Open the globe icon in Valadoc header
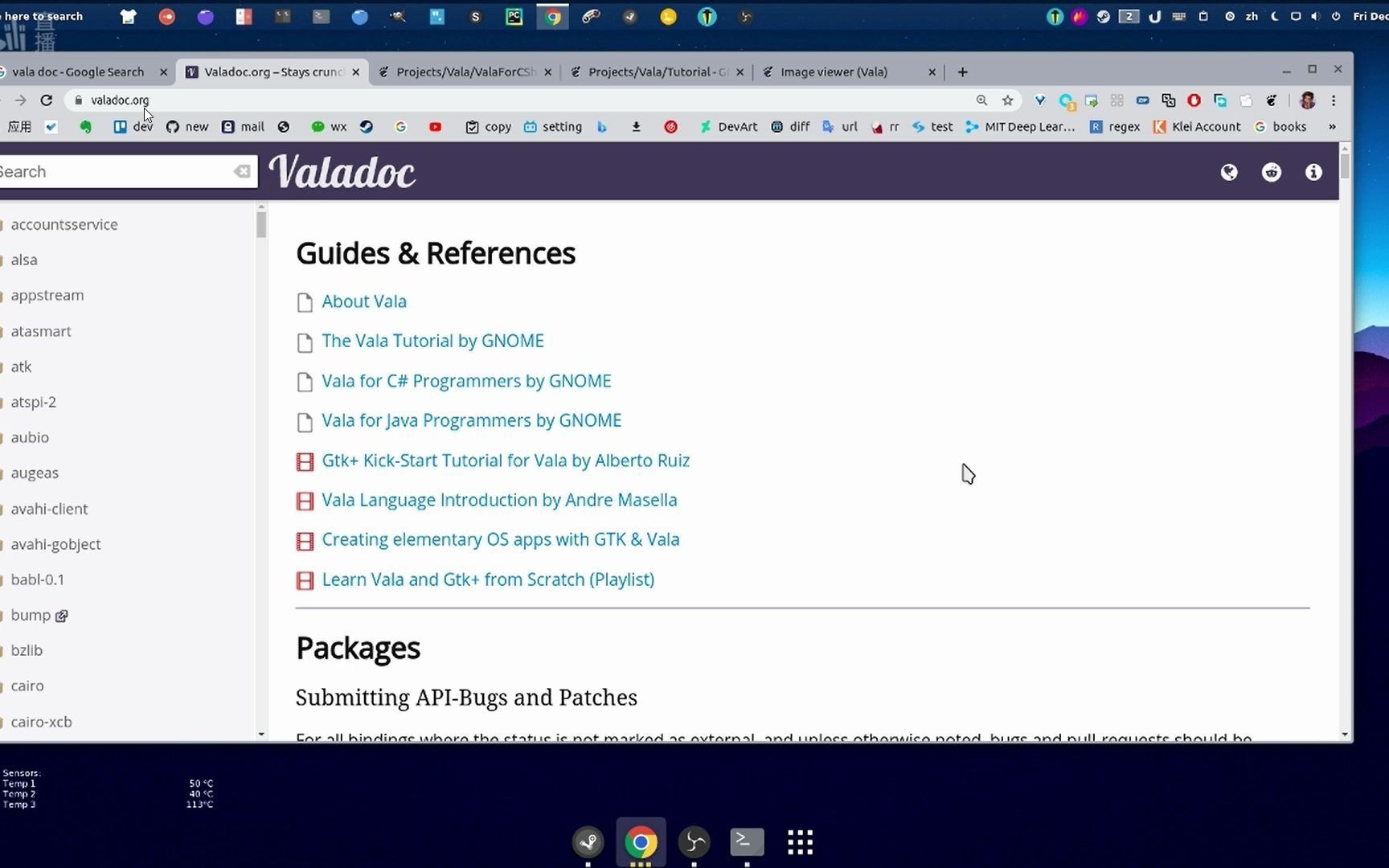Image resolution: width=1389 pixels, height=868 pixels. [1229, 172]
